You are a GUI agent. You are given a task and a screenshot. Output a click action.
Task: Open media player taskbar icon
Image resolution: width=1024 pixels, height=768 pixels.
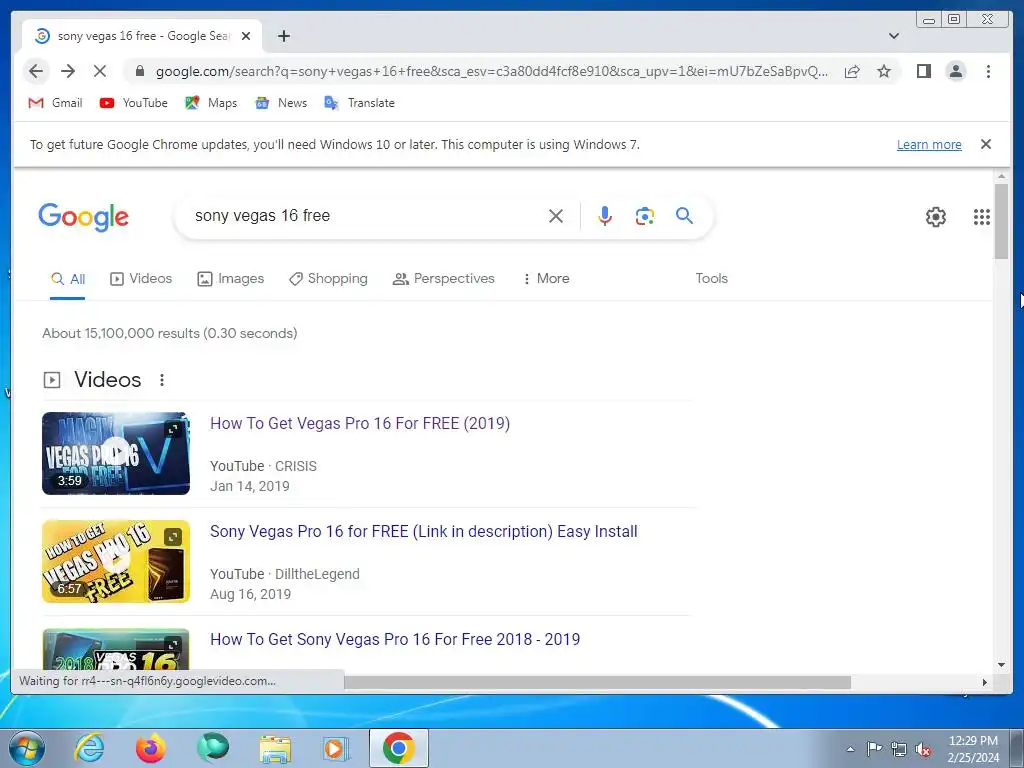point(336,748)
